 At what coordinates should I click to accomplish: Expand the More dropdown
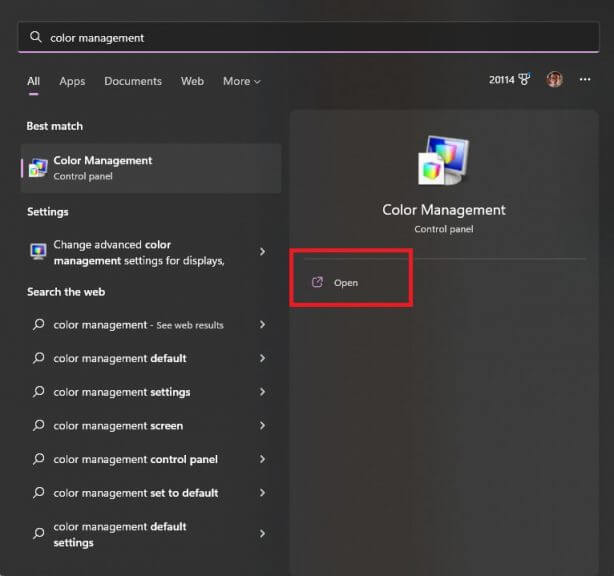click(x=242, y=81)
